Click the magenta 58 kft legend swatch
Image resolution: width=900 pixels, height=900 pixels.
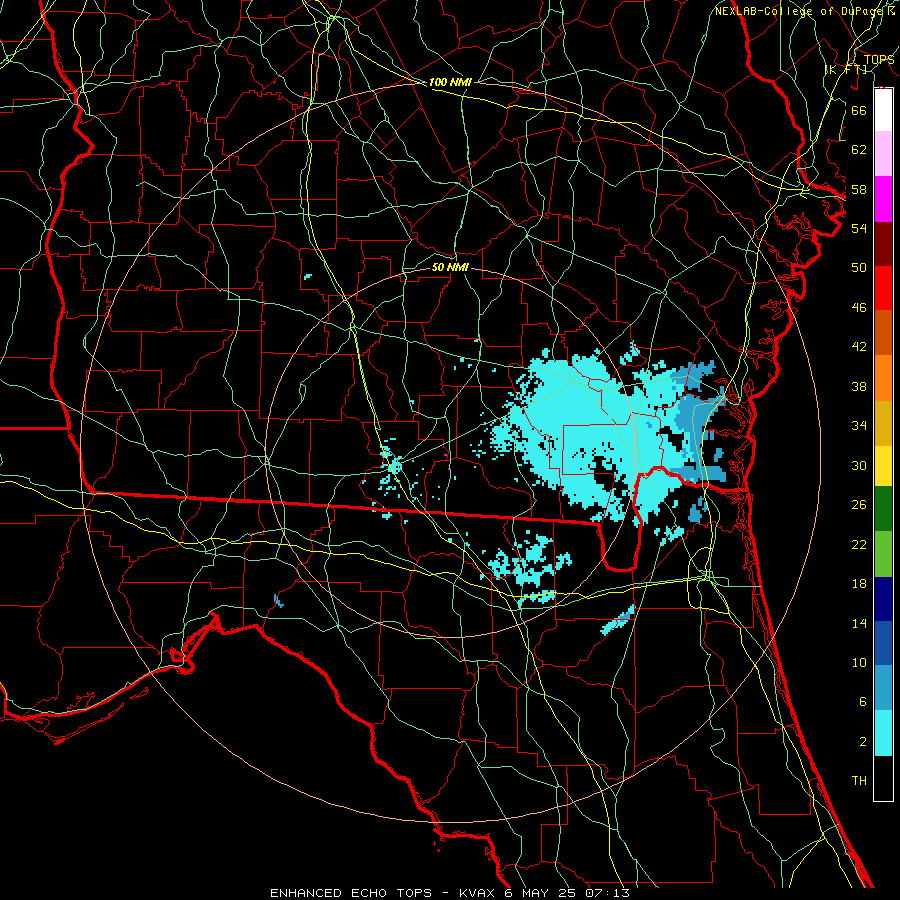point(883,199)
